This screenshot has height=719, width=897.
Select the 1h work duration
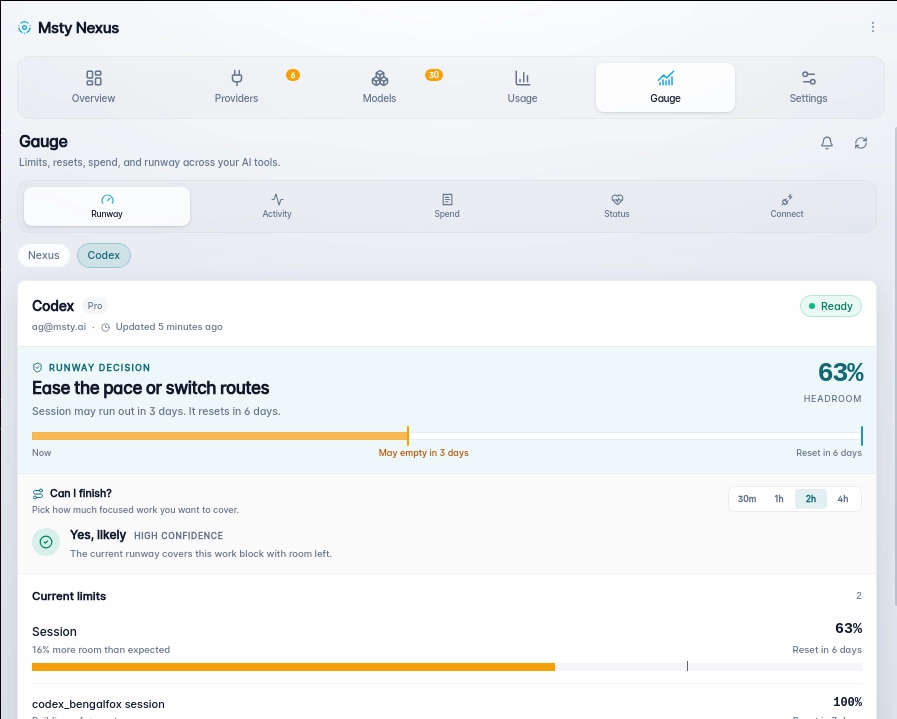point(779,499)
